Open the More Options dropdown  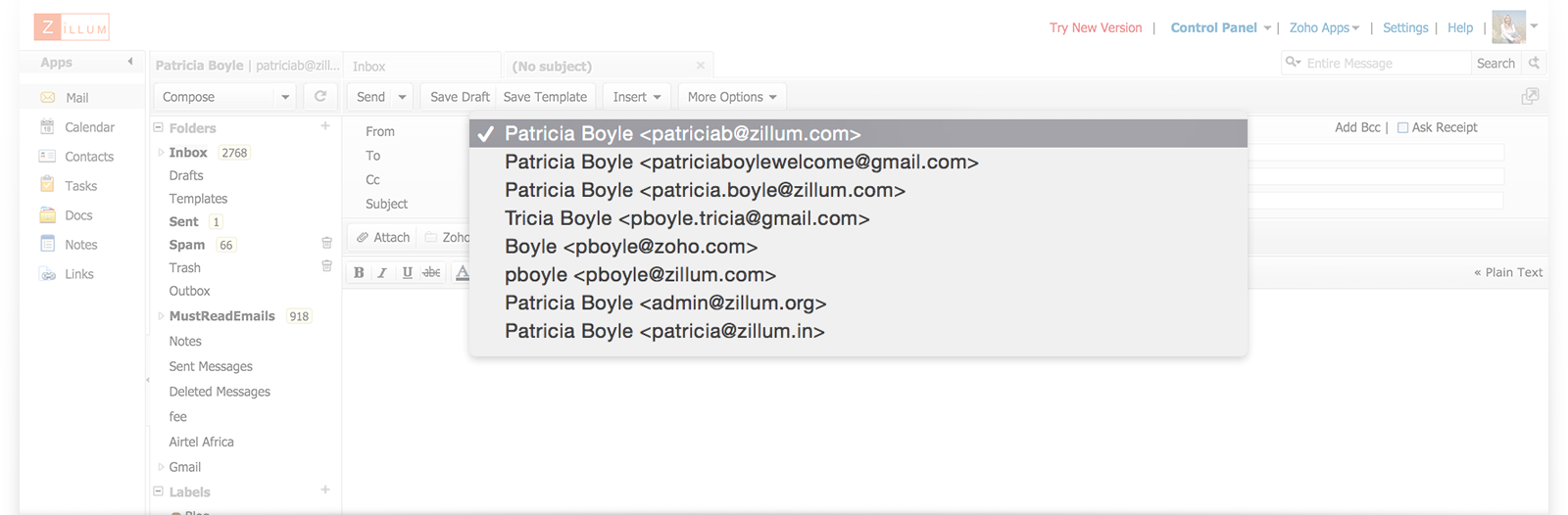pyautogui.click(x=732, y=97)
